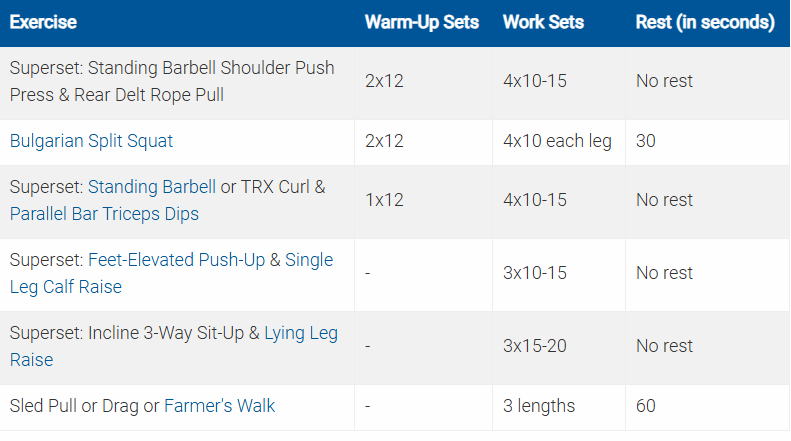Select the 3 lengths work sets cell

click(539, 405)
